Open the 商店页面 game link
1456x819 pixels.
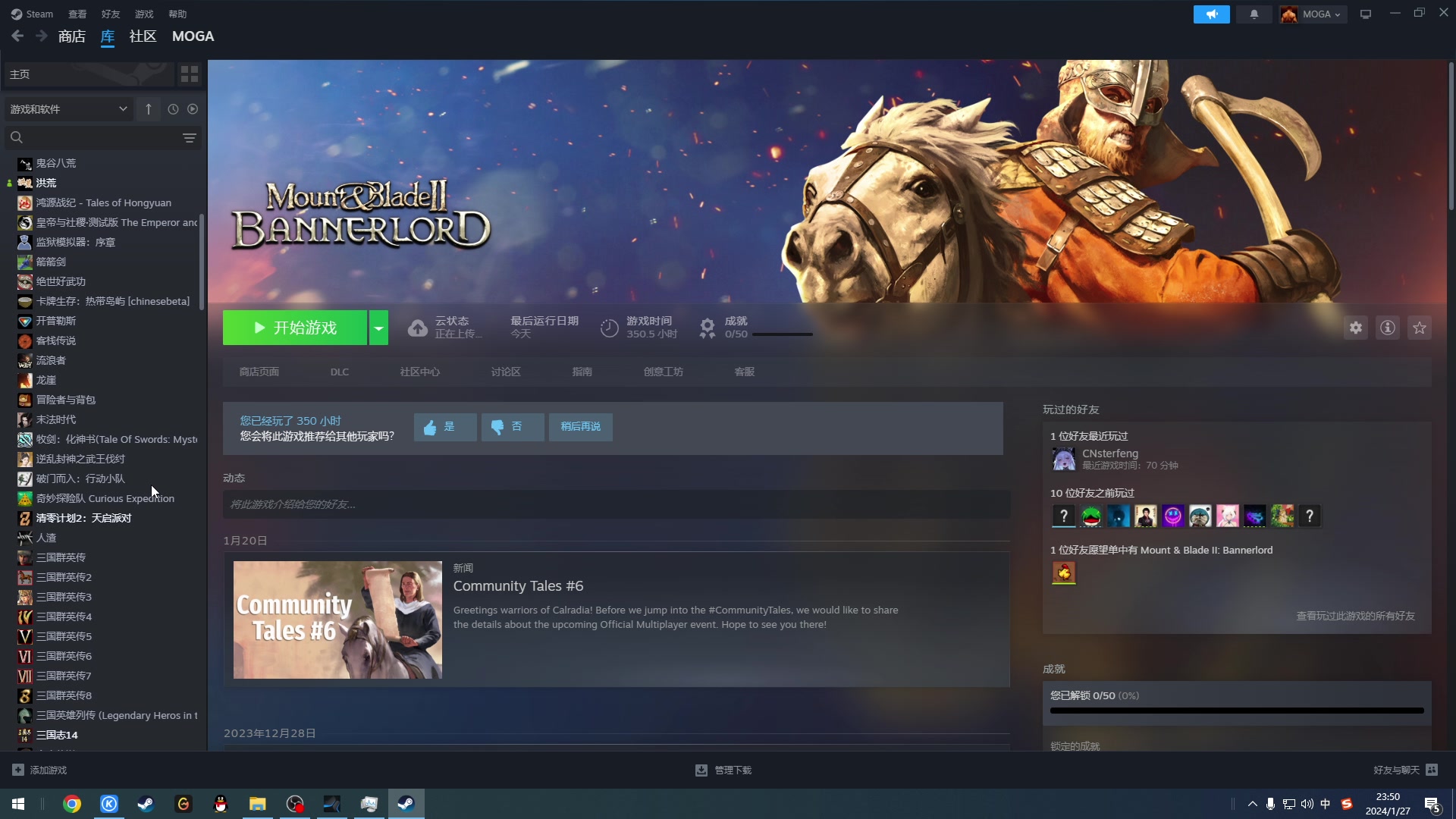[259, 372]
